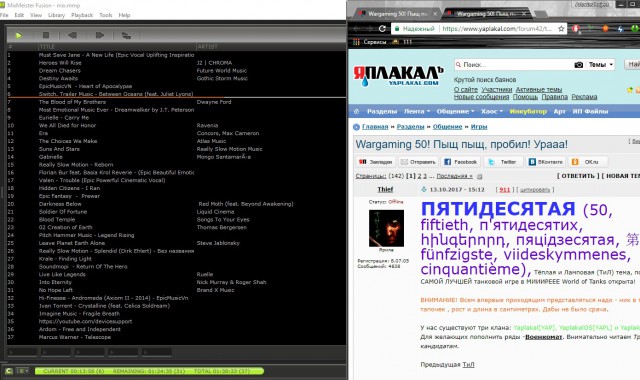The image size is (640, 380).
Task: Open the Сервисы apps bookmark
Action: pos(369,42)
